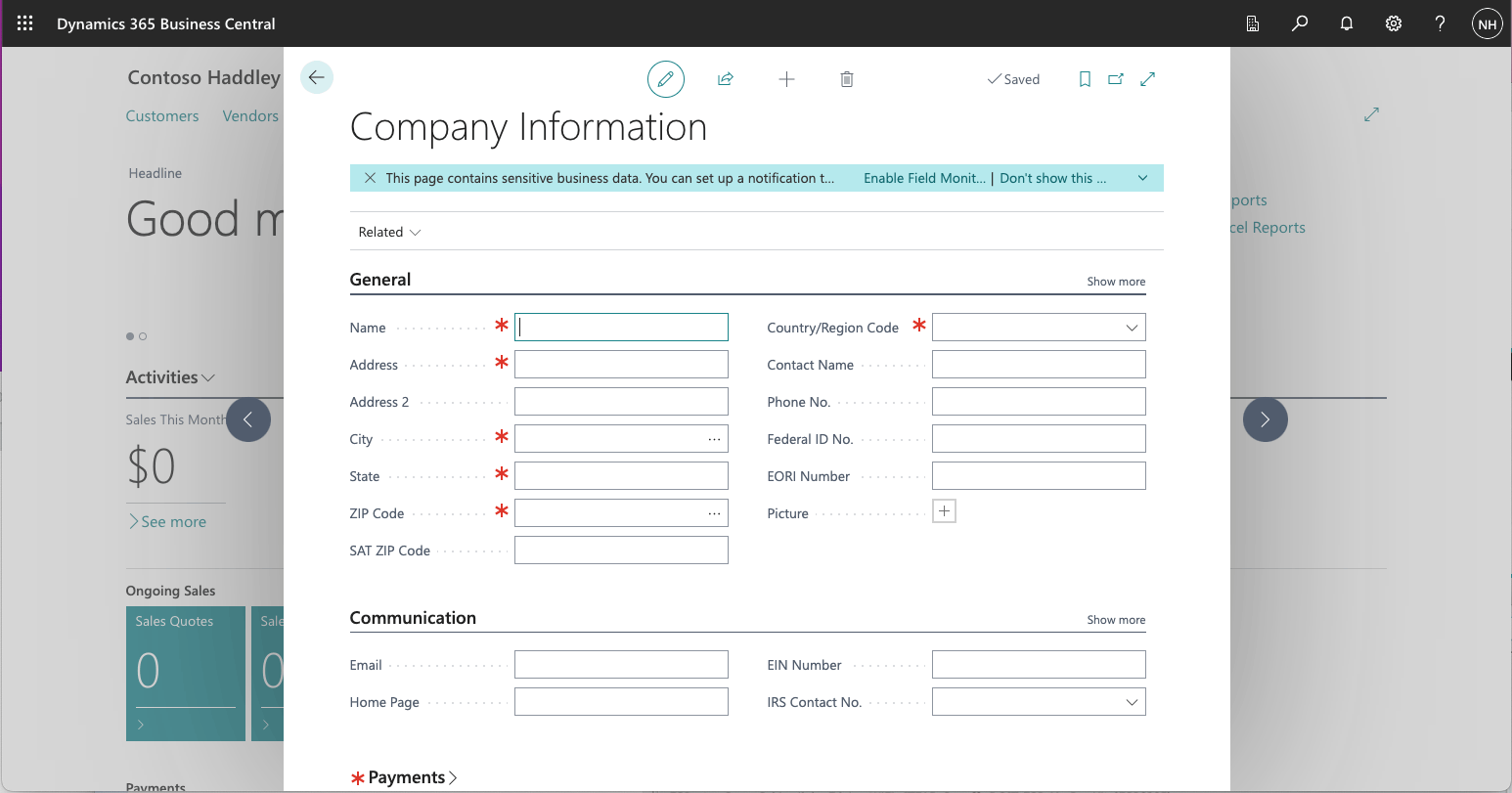Open City lookup ellipsis button

(715, 439)
